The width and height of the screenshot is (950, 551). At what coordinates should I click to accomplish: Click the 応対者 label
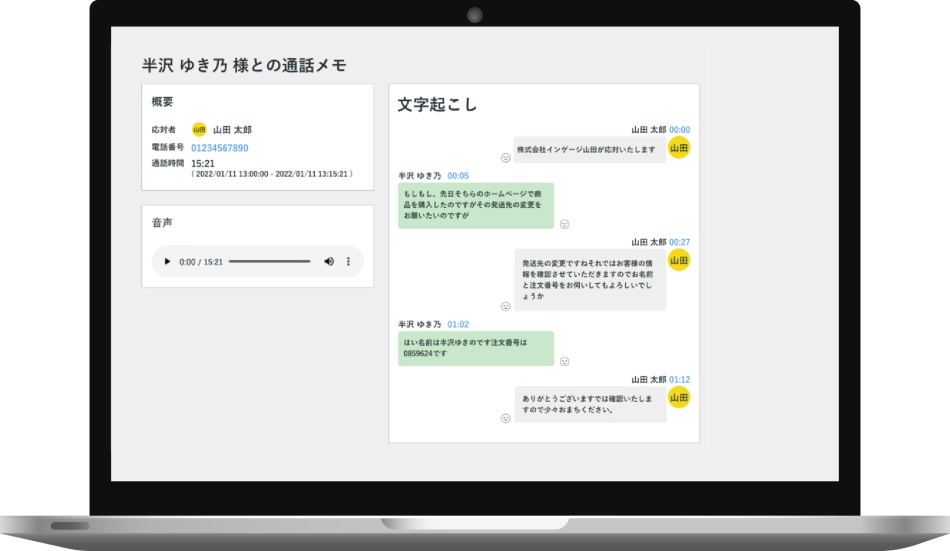pyautogui.click(x=164, y=130)
